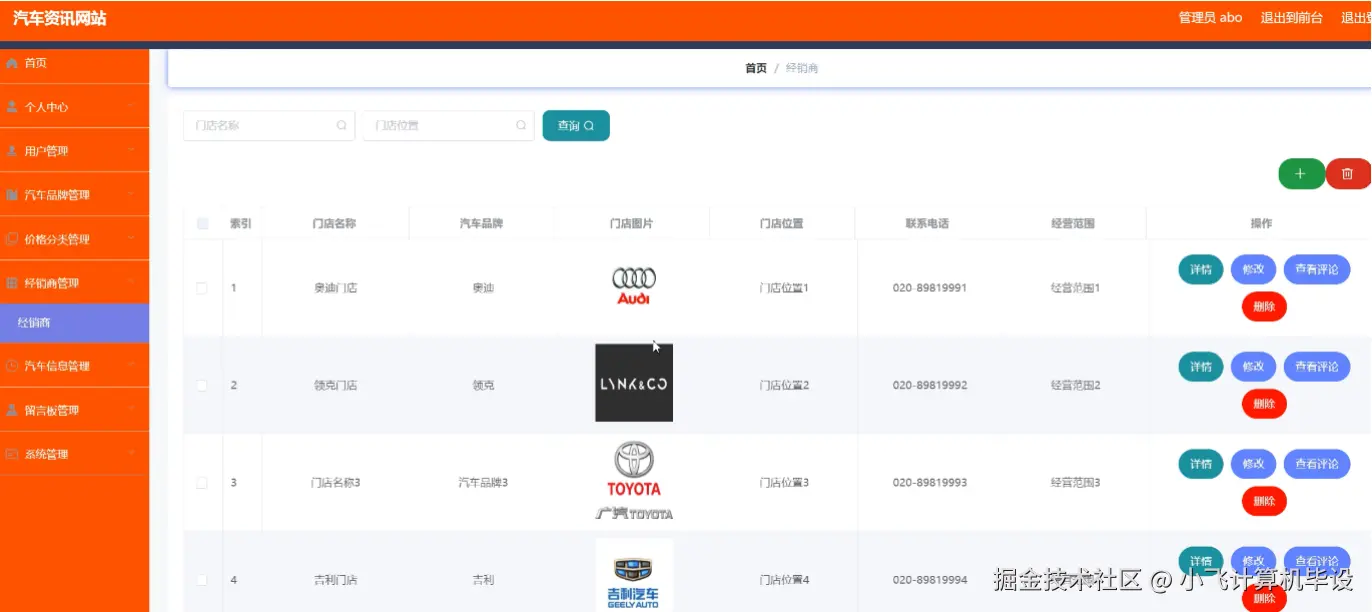Image resolution: width=1372 pixels, height=612 pixels.
Task: Check the checkbox for row 门店名称3
Action: [x=202, y=483]
